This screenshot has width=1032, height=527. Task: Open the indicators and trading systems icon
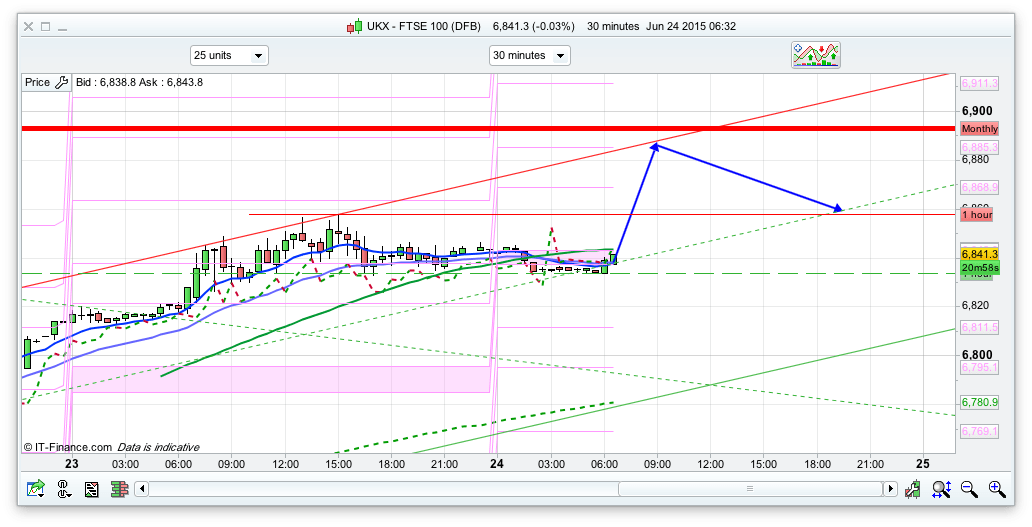pos(816,55)
